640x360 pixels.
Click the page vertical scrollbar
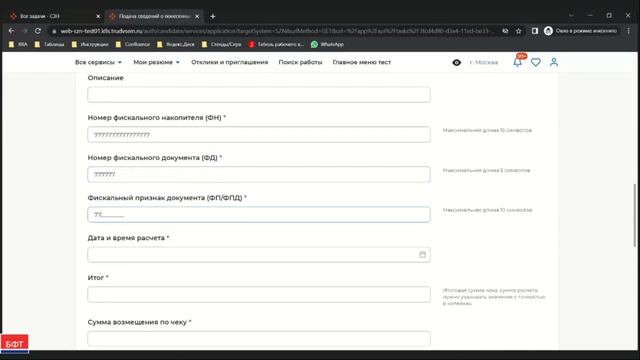[634, 215]
